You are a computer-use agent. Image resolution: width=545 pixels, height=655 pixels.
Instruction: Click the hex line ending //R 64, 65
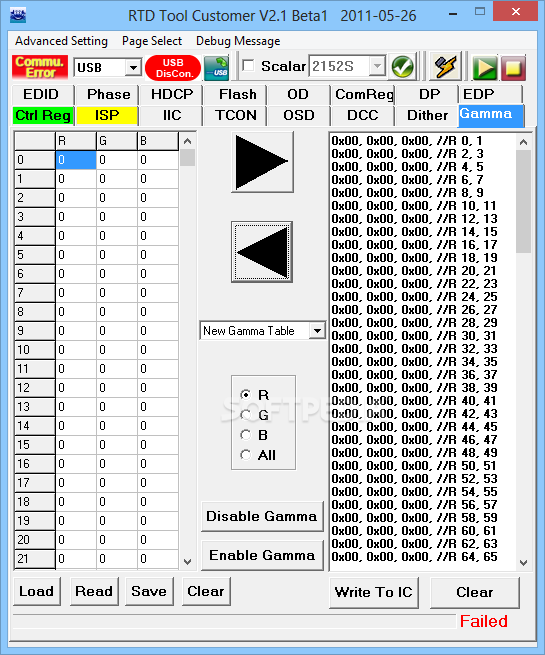414,557
